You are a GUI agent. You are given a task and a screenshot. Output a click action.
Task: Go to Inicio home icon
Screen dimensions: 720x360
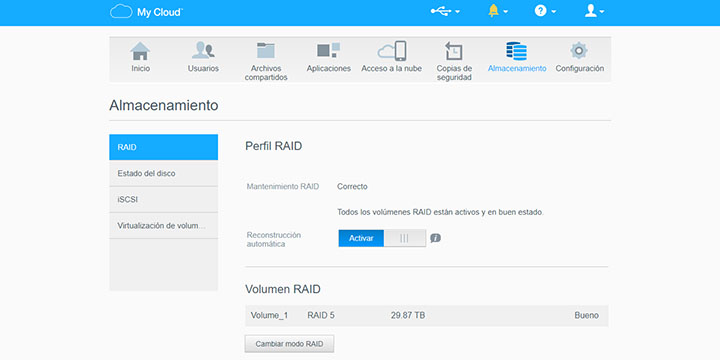[x=141, y=51]
